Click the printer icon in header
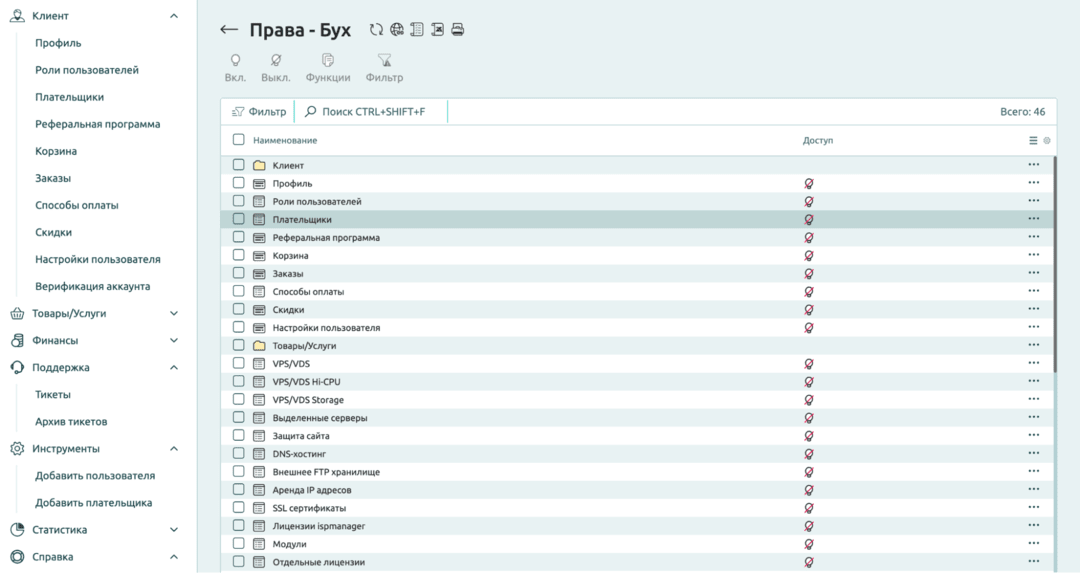 tap(458, 30)
